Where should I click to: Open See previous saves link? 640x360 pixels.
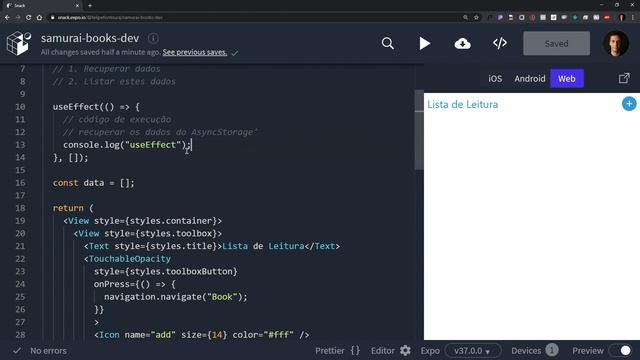[195, 52]
